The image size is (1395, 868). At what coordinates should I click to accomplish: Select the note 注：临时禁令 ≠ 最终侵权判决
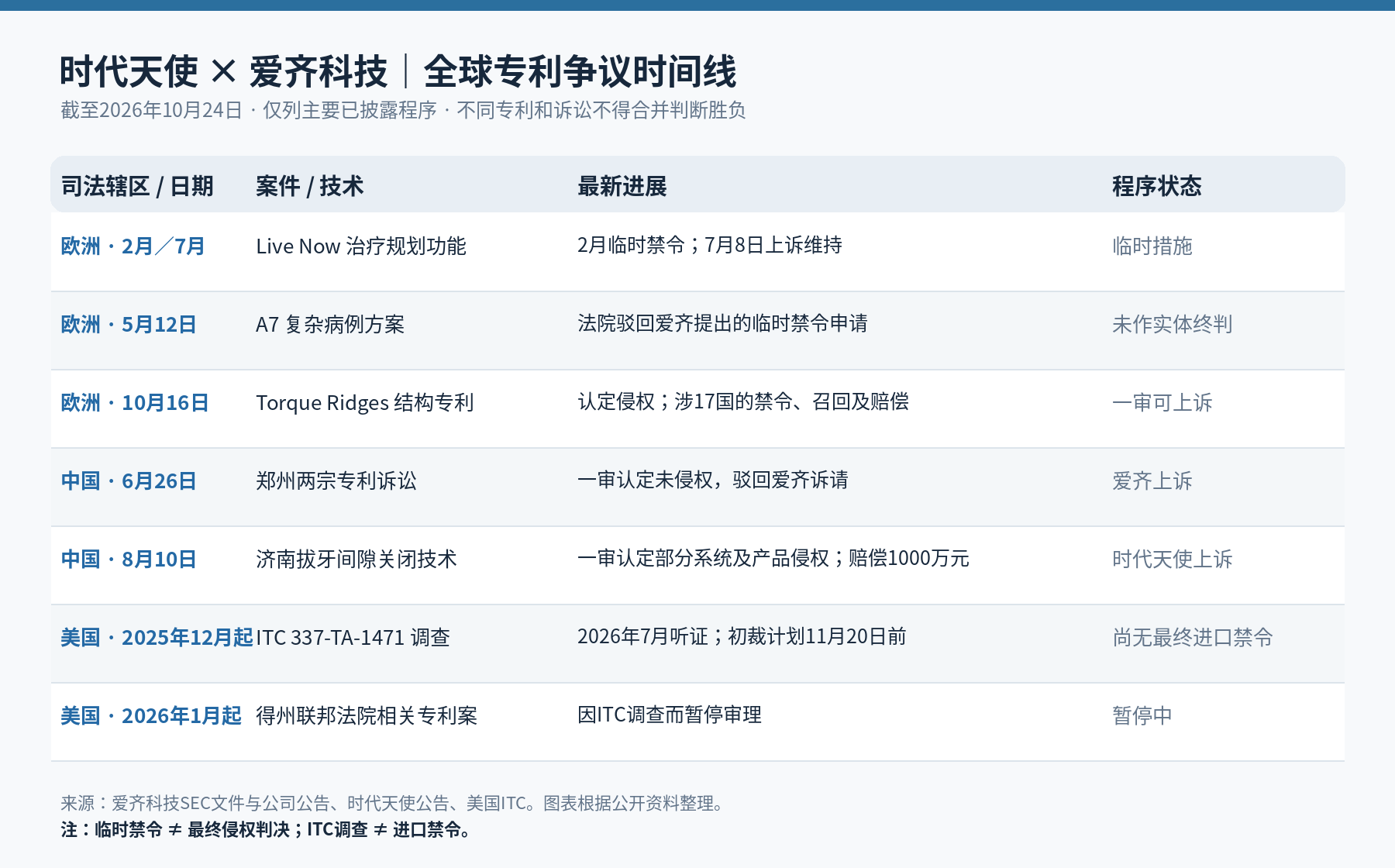click(267, 830)
